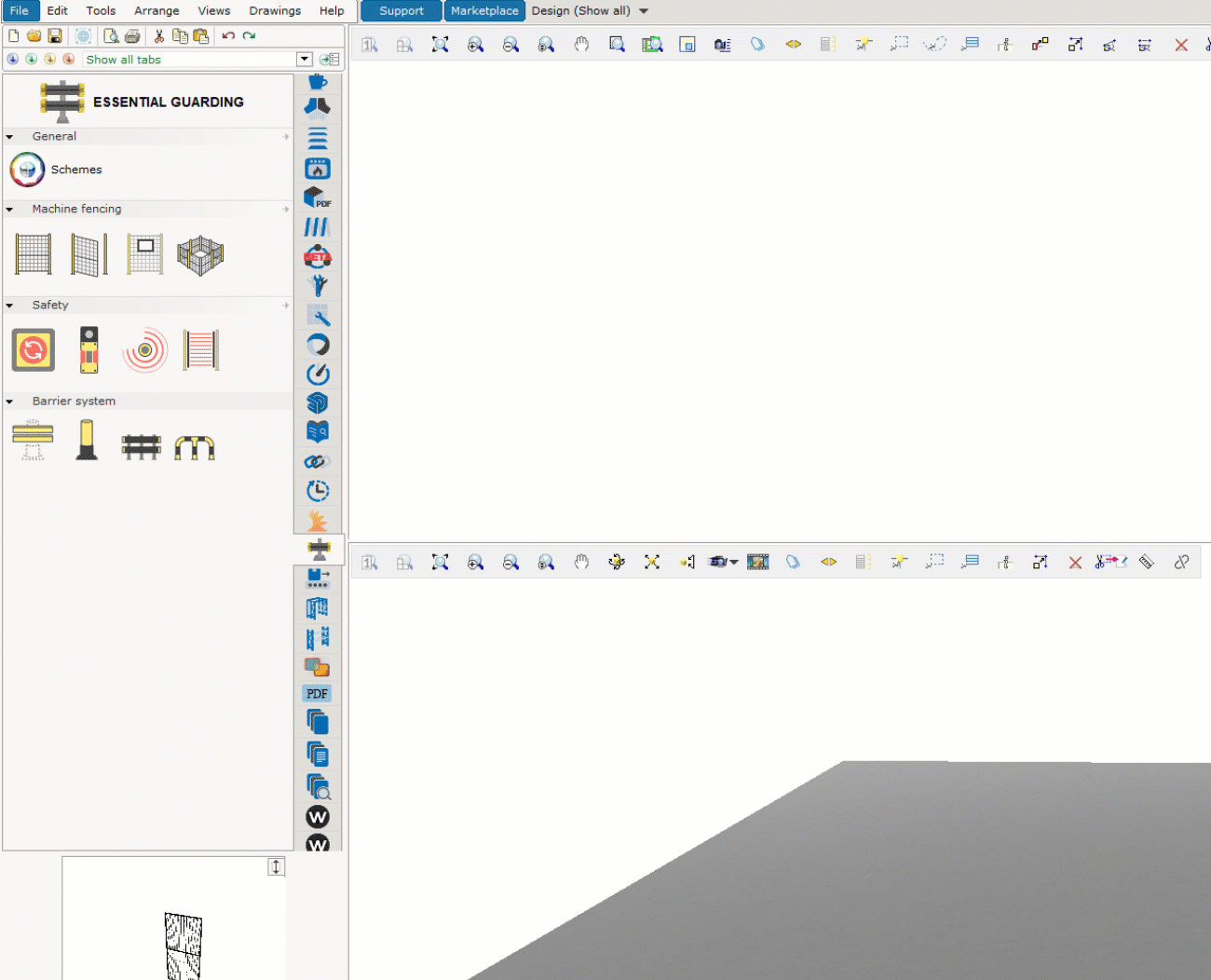
Task: Click the red X delete icon in 3D view toolbar
Action: 1075,563
